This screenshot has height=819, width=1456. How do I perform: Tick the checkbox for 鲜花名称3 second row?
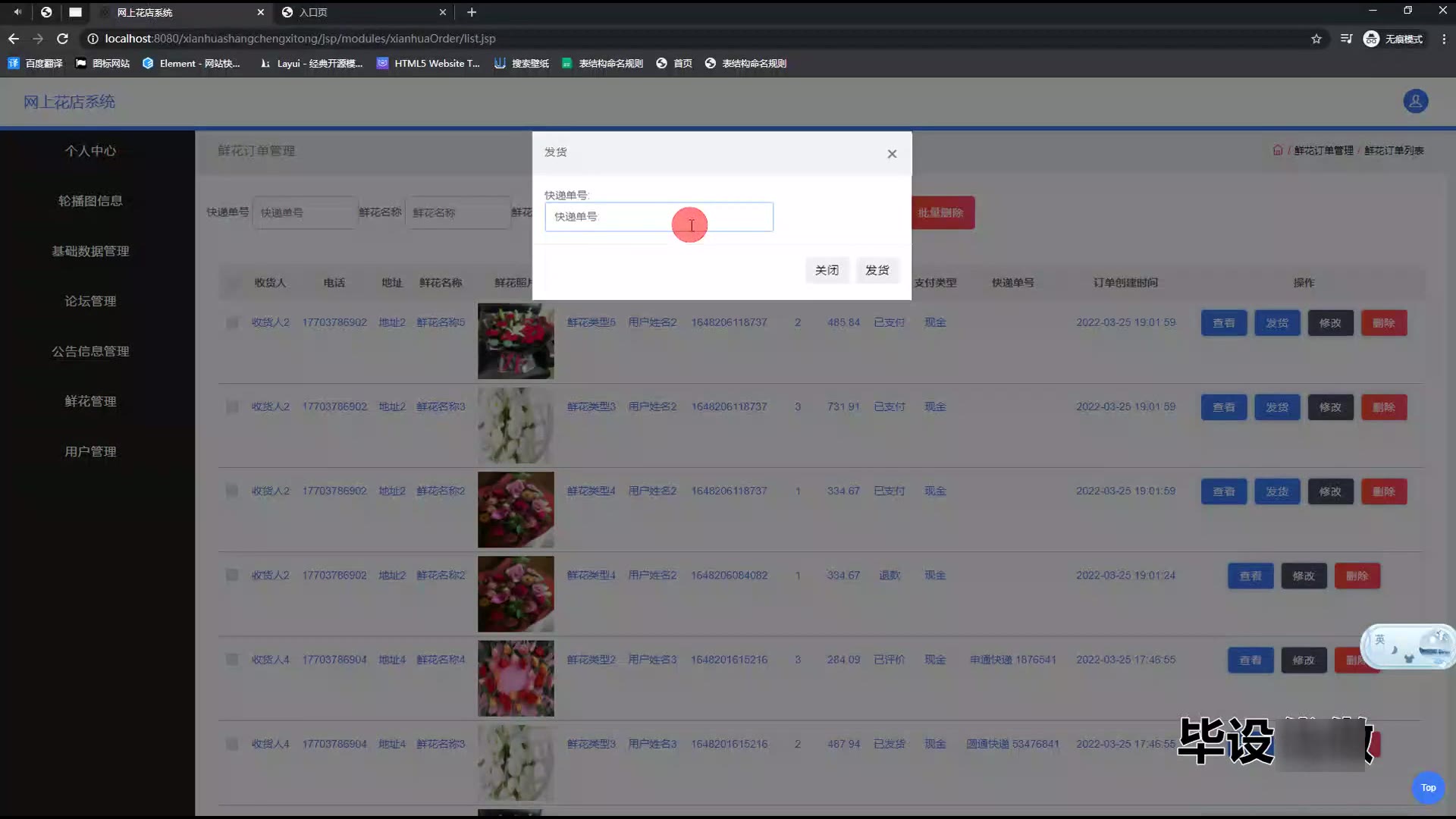pos(232,406)
